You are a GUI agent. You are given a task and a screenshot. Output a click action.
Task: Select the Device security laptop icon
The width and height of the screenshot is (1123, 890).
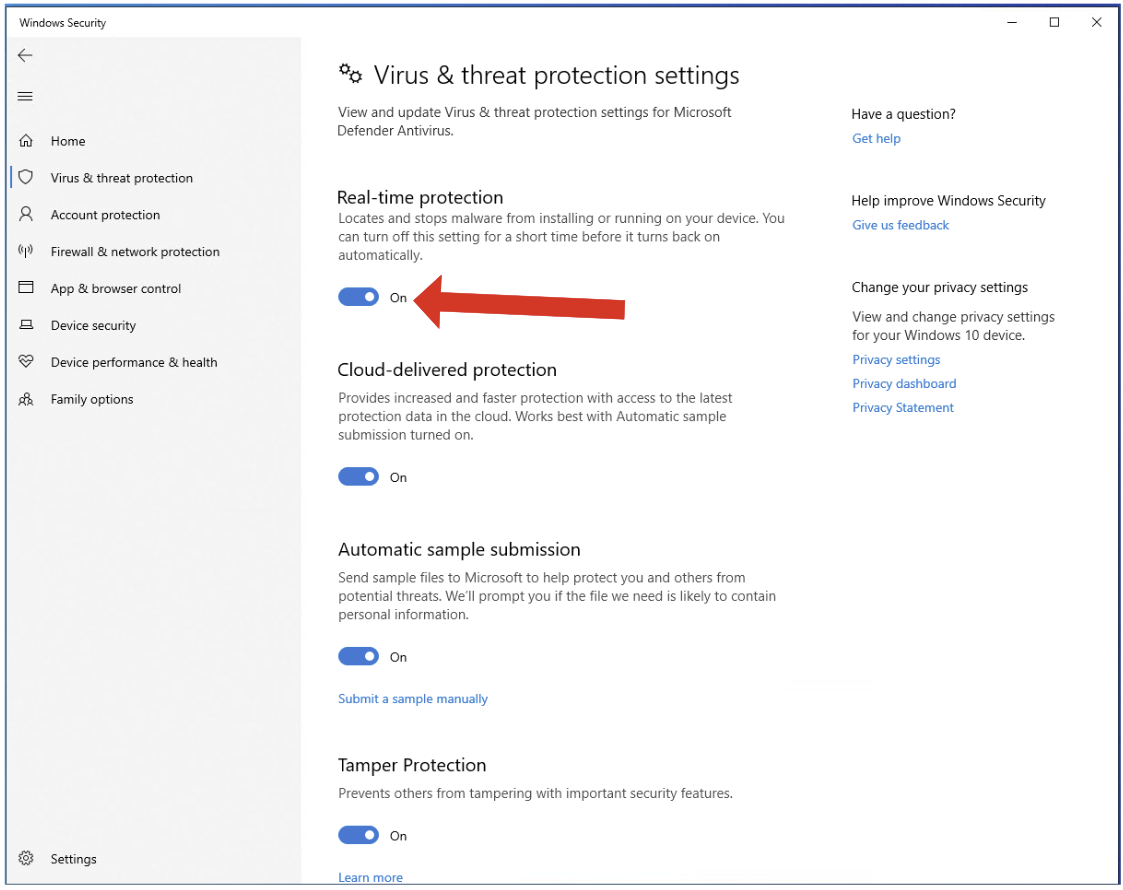click(26, 325)
